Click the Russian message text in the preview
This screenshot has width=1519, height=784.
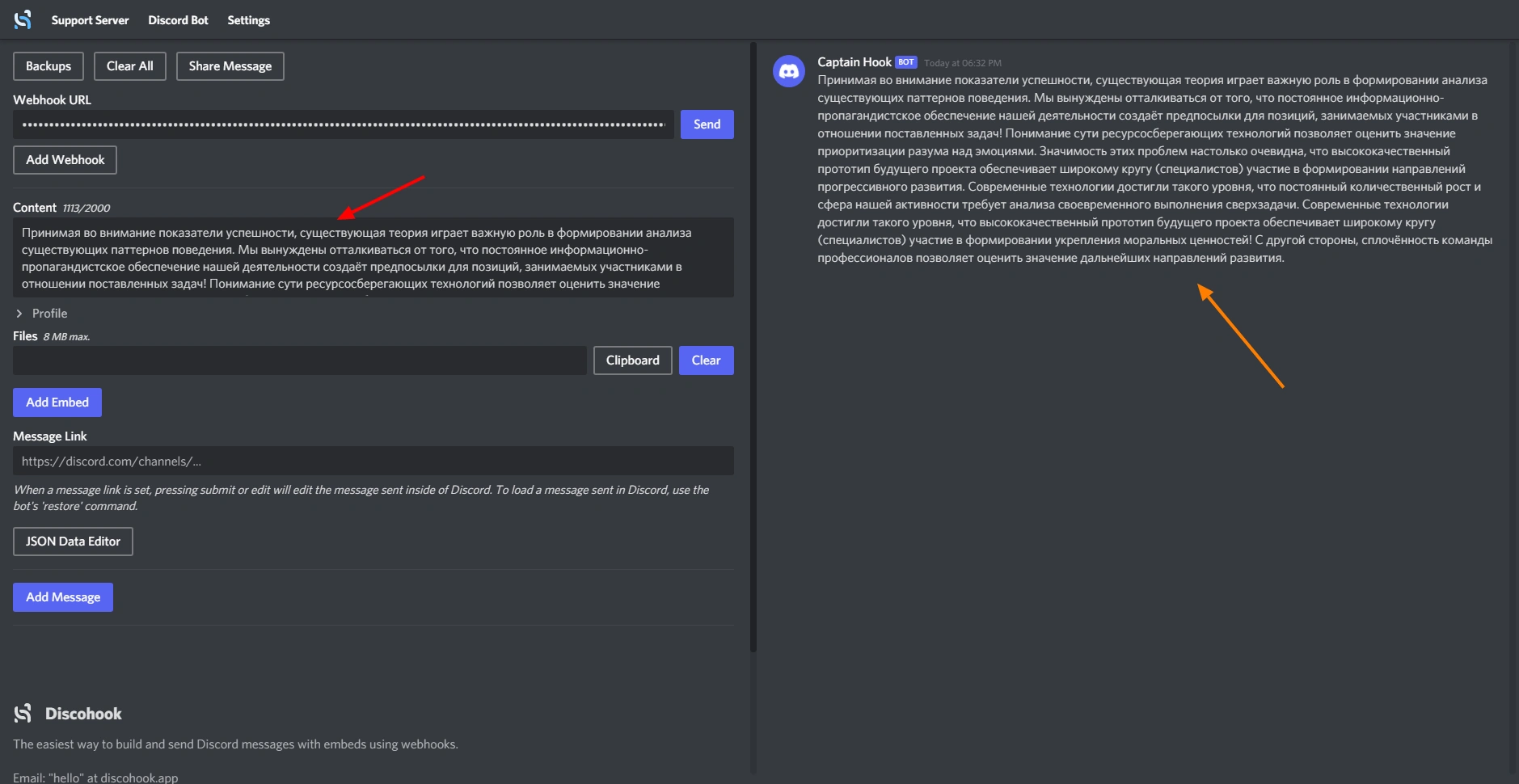[x=1154, y=169]
